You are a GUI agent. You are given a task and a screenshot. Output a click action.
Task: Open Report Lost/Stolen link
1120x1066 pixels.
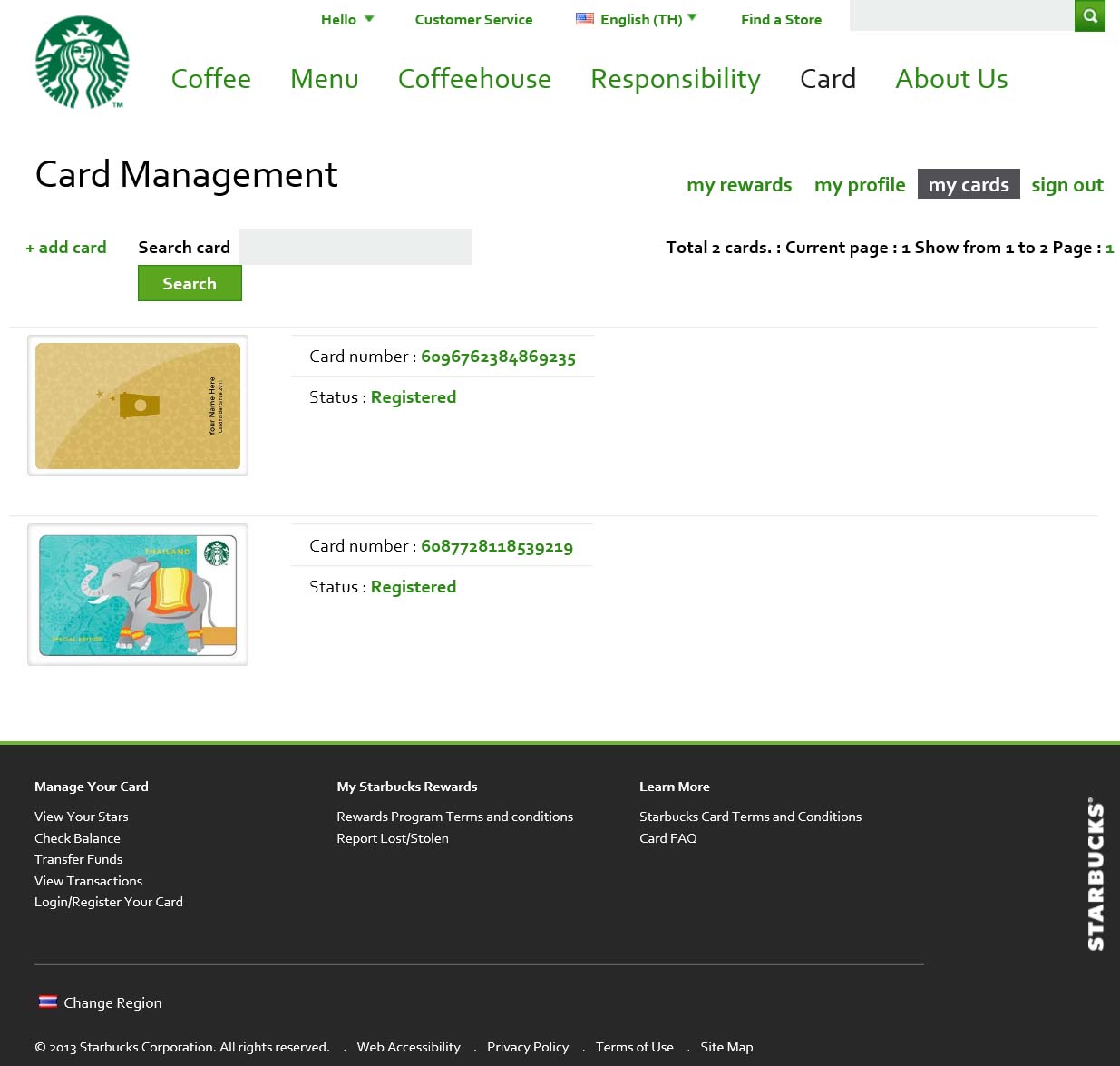[x=393, y=838]
